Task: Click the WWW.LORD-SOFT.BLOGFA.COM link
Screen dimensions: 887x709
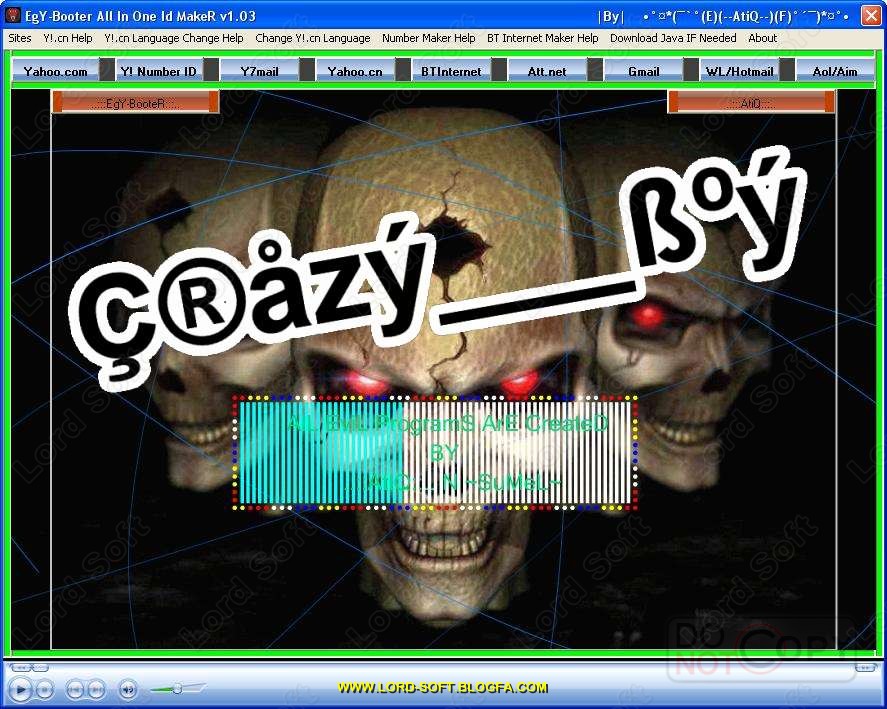Action: tap(443, 688)
